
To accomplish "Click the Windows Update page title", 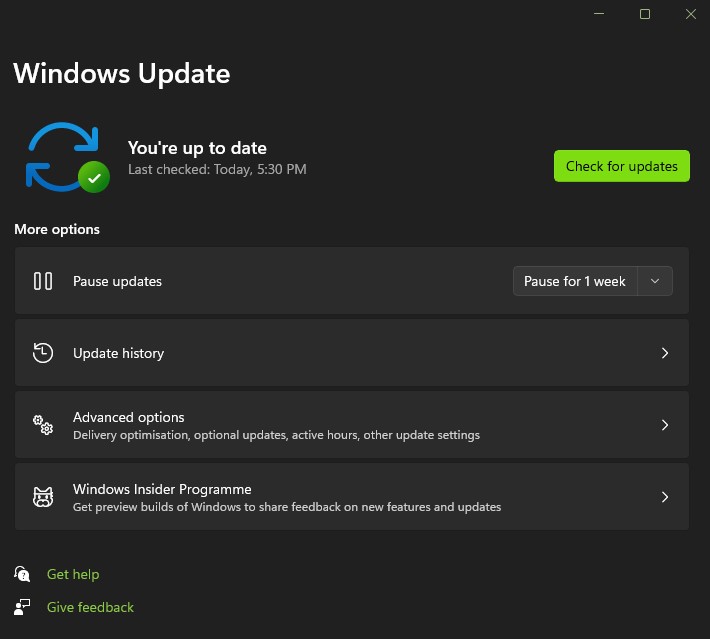I will [122, 73].
